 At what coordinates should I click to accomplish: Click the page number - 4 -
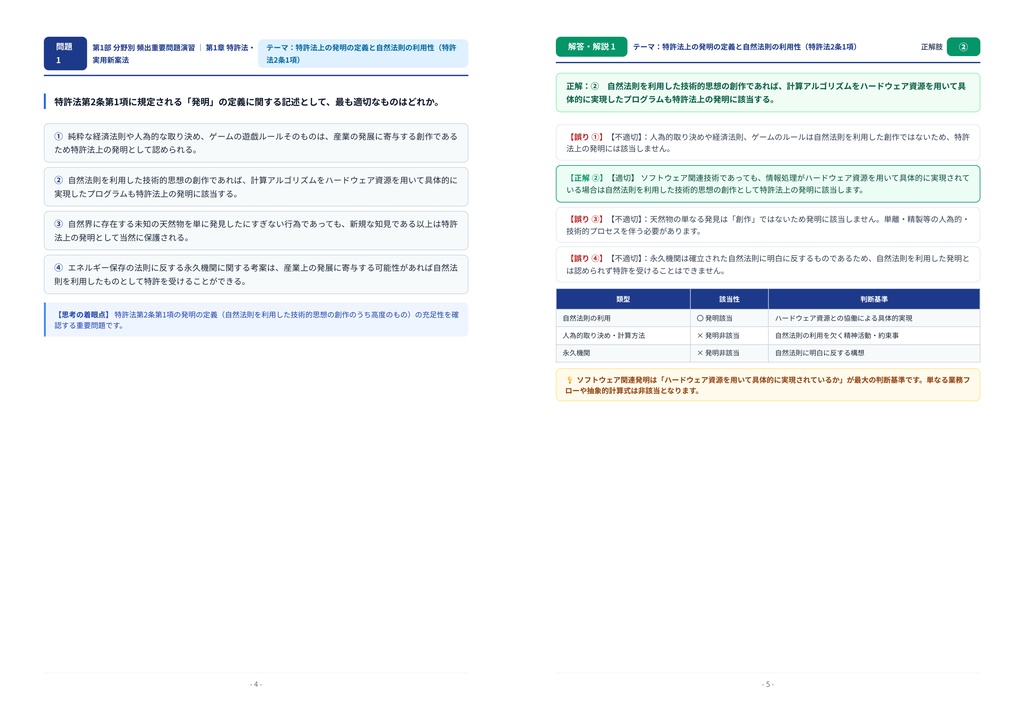[256, 684]
